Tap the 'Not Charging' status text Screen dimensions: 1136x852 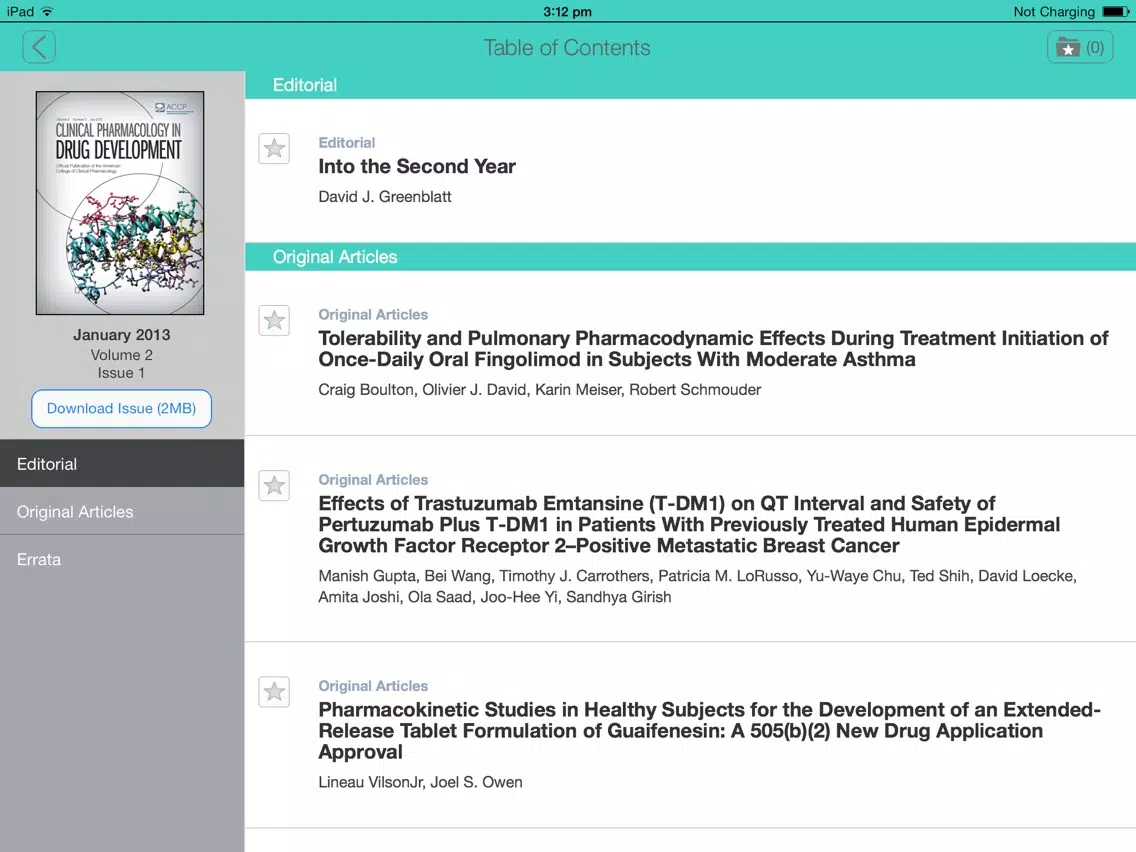click(1054, 12)
